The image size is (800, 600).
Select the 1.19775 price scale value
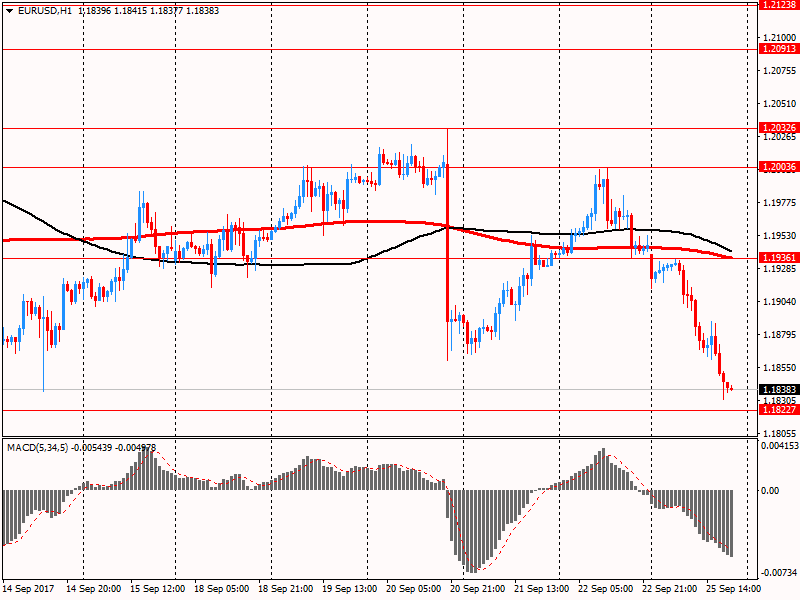pos(780,203)
